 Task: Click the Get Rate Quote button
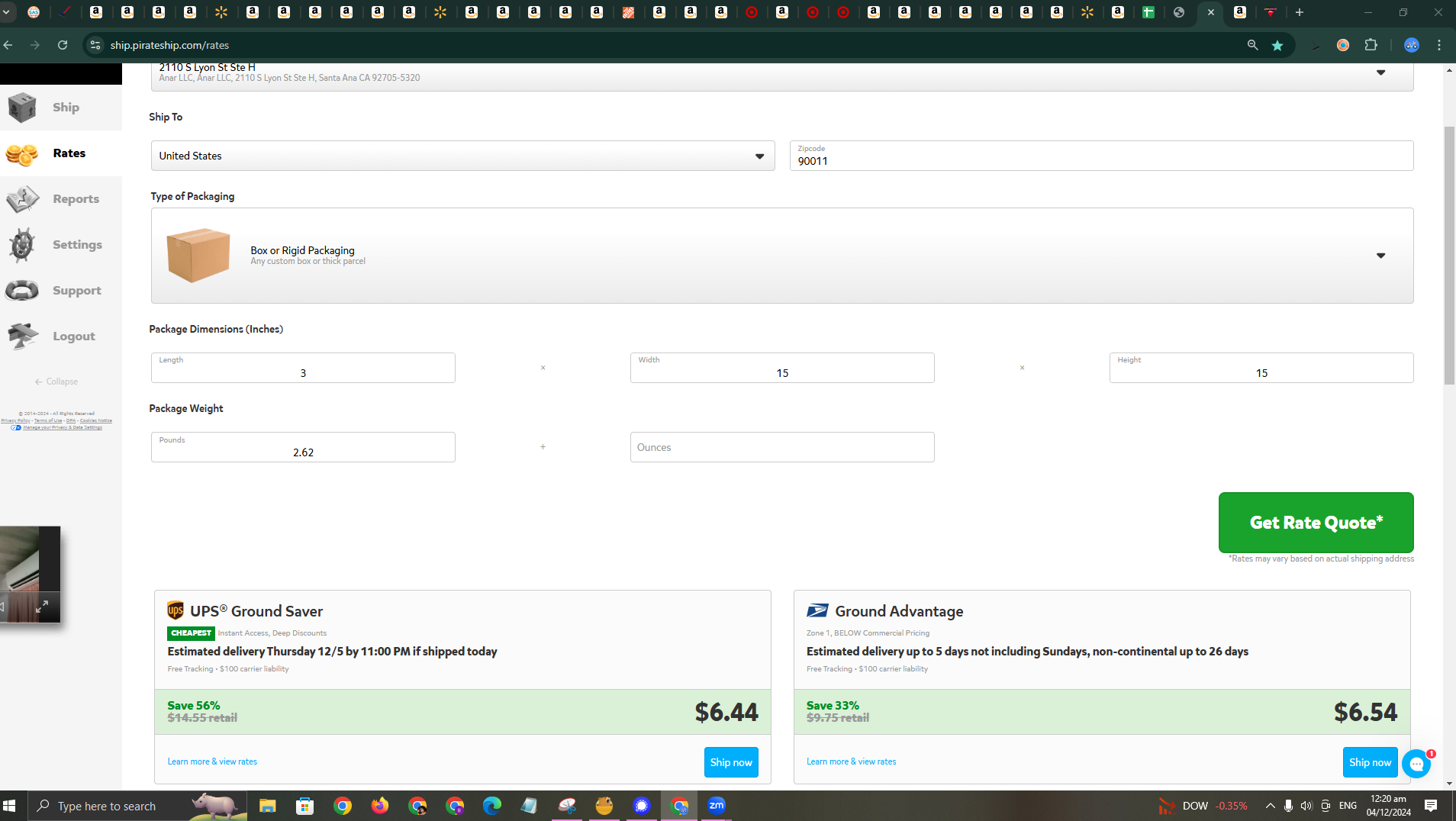[x=1316, y=523]
